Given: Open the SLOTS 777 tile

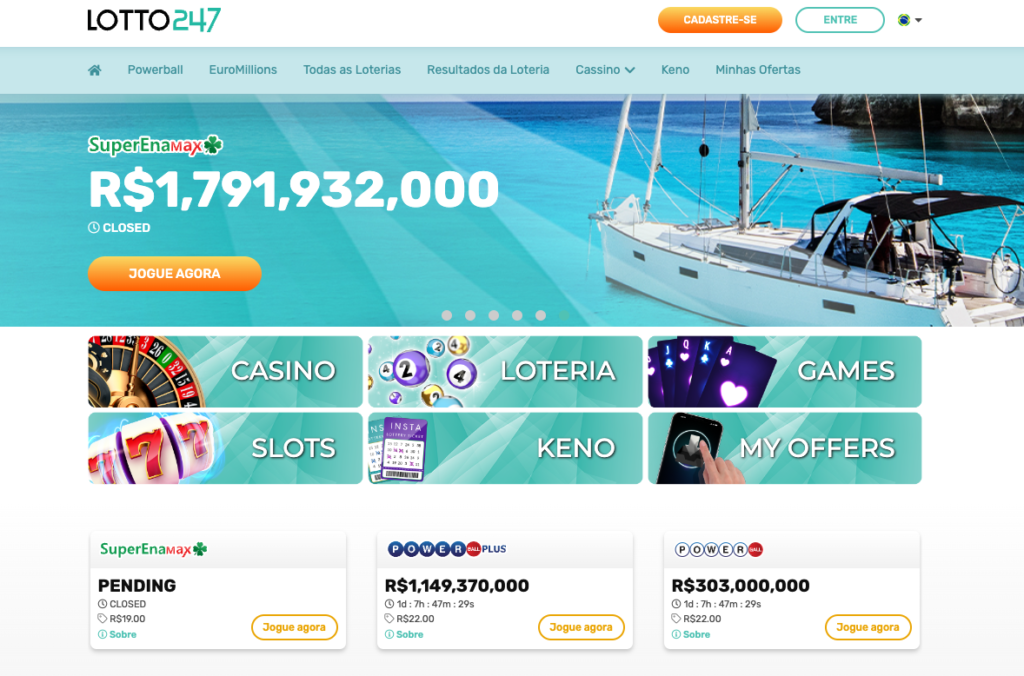Looking at the screenshot, I should pyautogui.click(x=225, y=448).
